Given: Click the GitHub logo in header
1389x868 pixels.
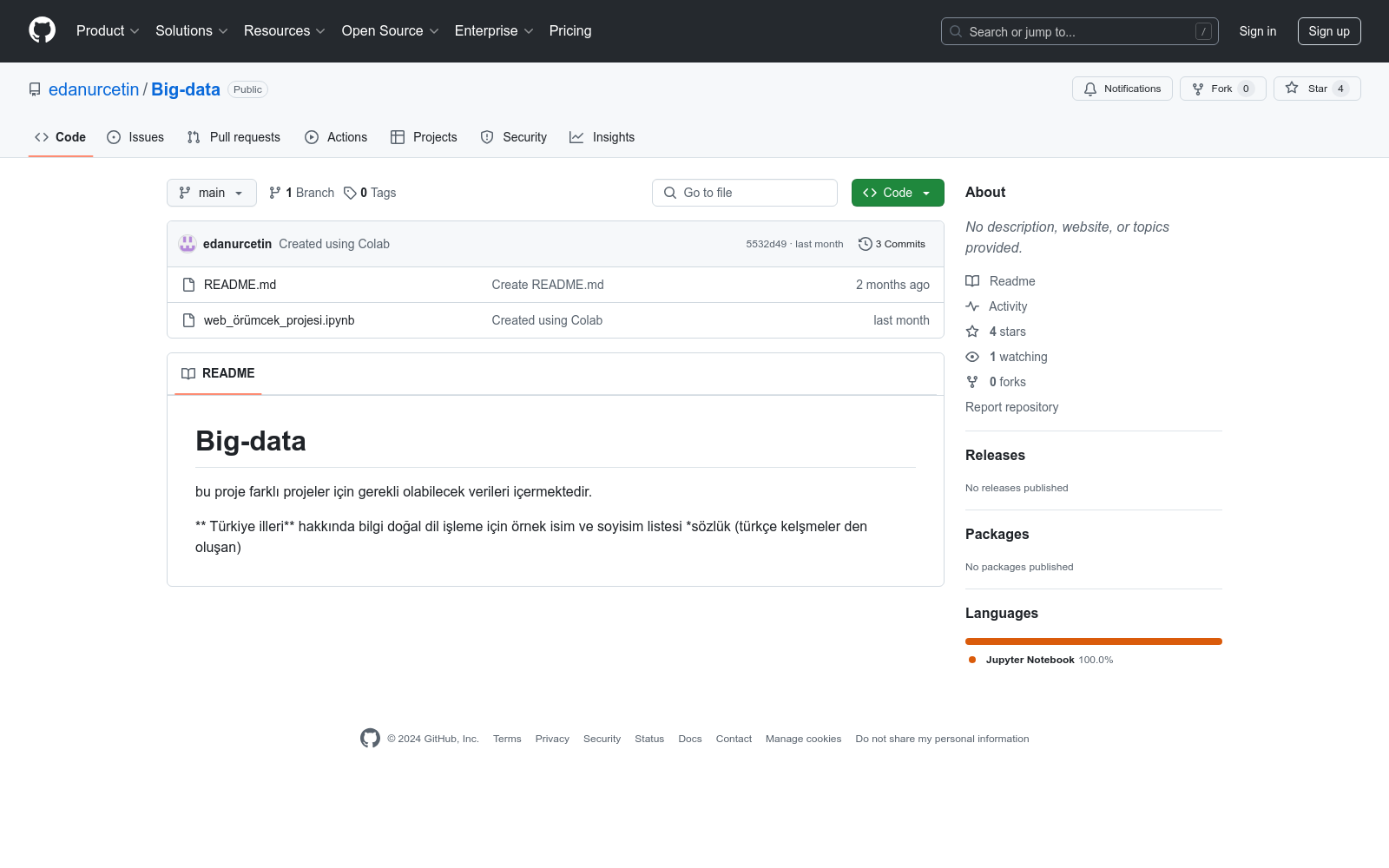Looking at the screenshot, I should pyautogui.click(x=42, y=30).
